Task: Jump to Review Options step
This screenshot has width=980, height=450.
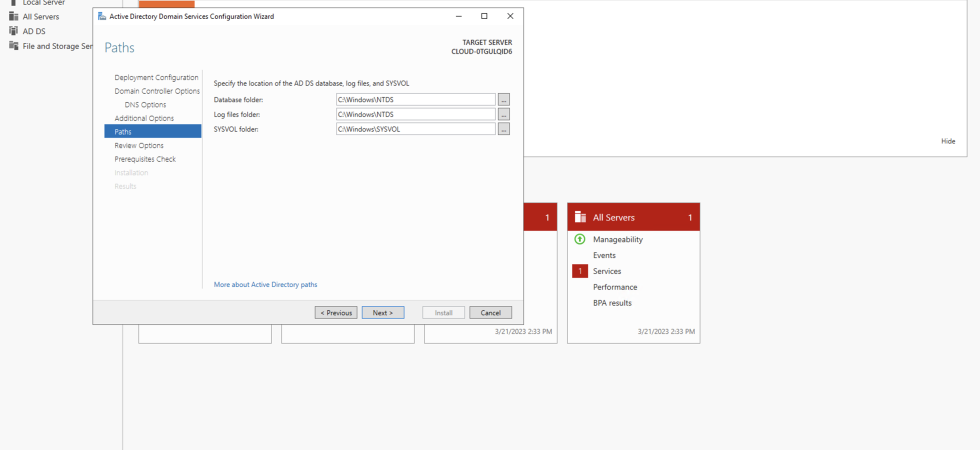Action: (x=139, y=146)
